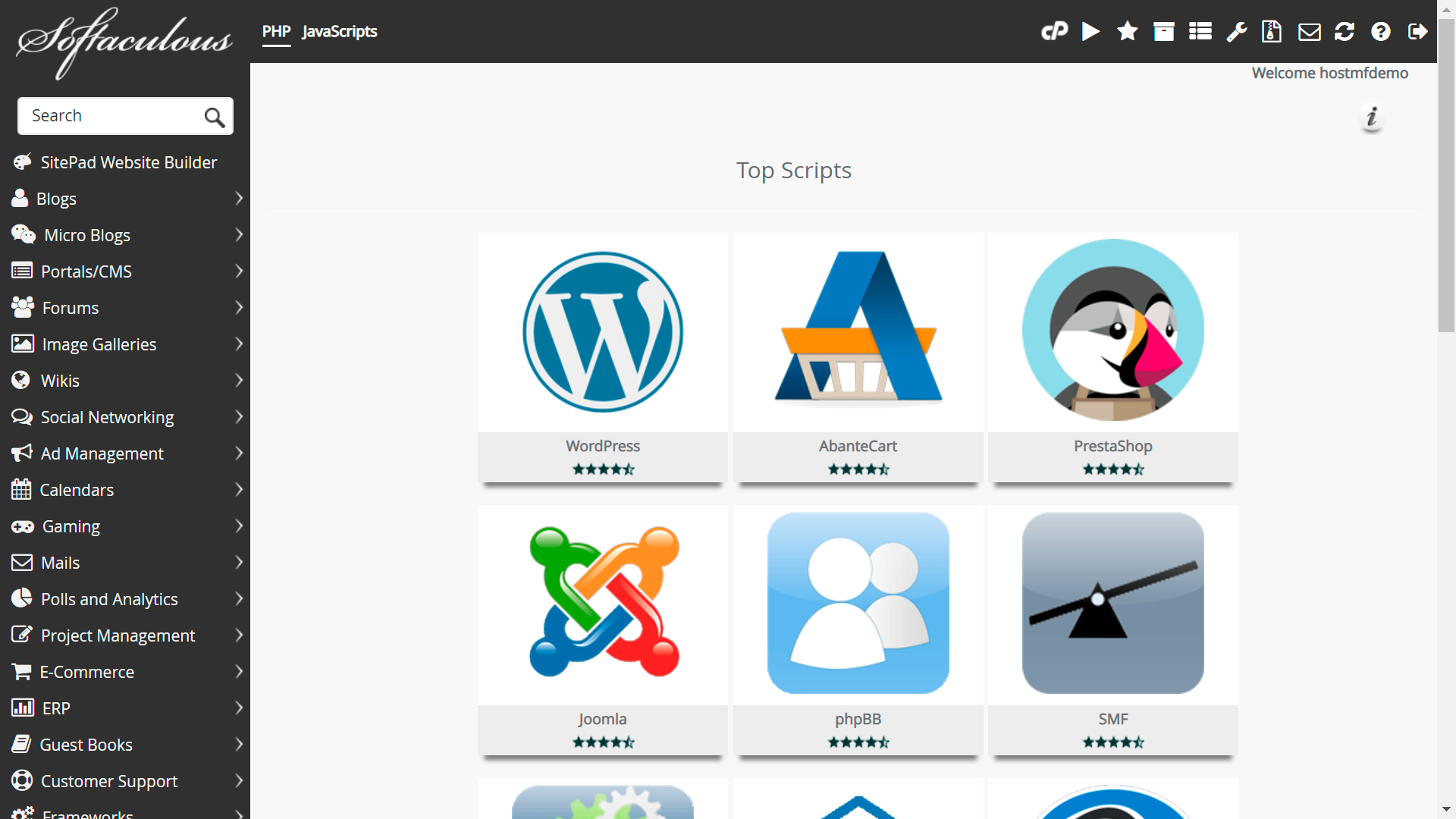Viewport: 1456px width, 819px height.
Task: Open the cPanel control panel icon
Action: (1054, 31)
